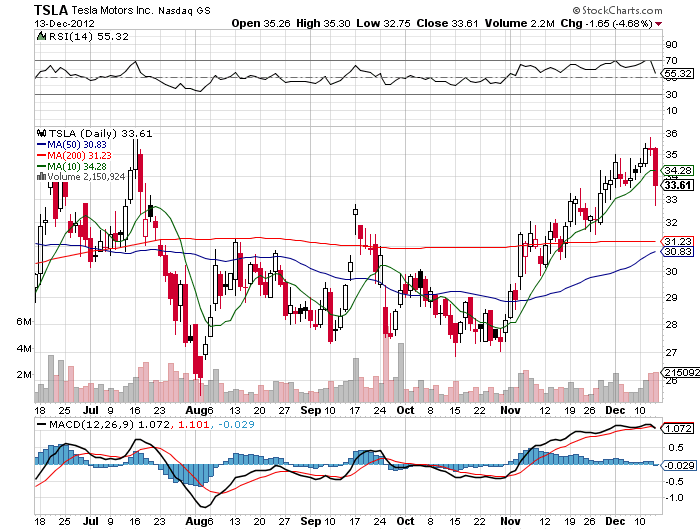
Task: Click the 'RSI(14) 55.32' legend text
Action: 88,37
